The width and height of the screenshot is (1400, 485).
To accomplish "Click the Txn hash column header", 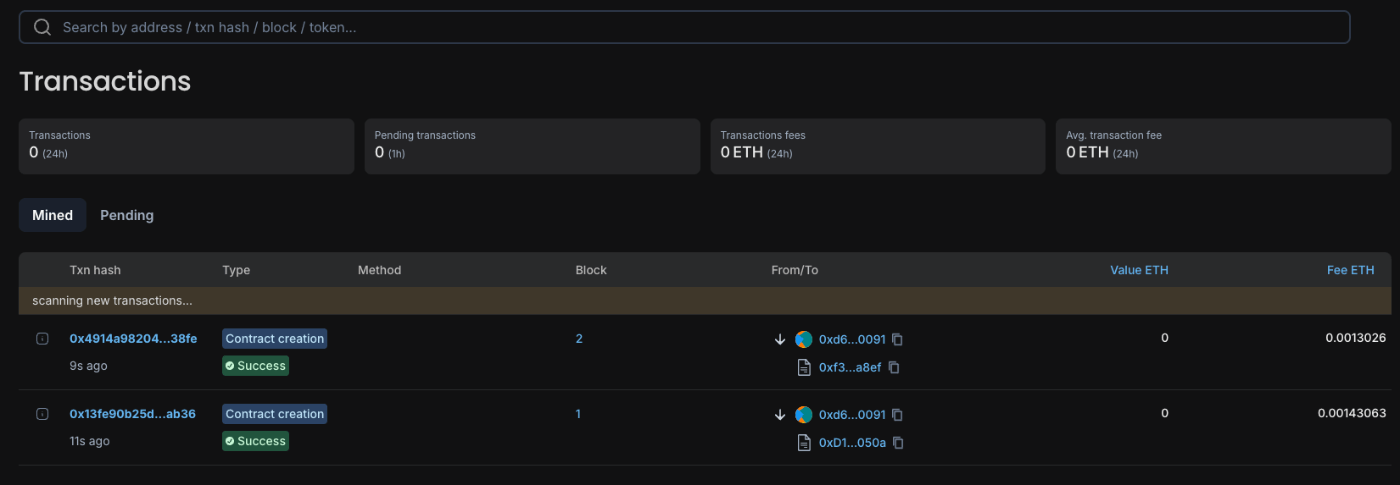I will (x=95, y=270).
